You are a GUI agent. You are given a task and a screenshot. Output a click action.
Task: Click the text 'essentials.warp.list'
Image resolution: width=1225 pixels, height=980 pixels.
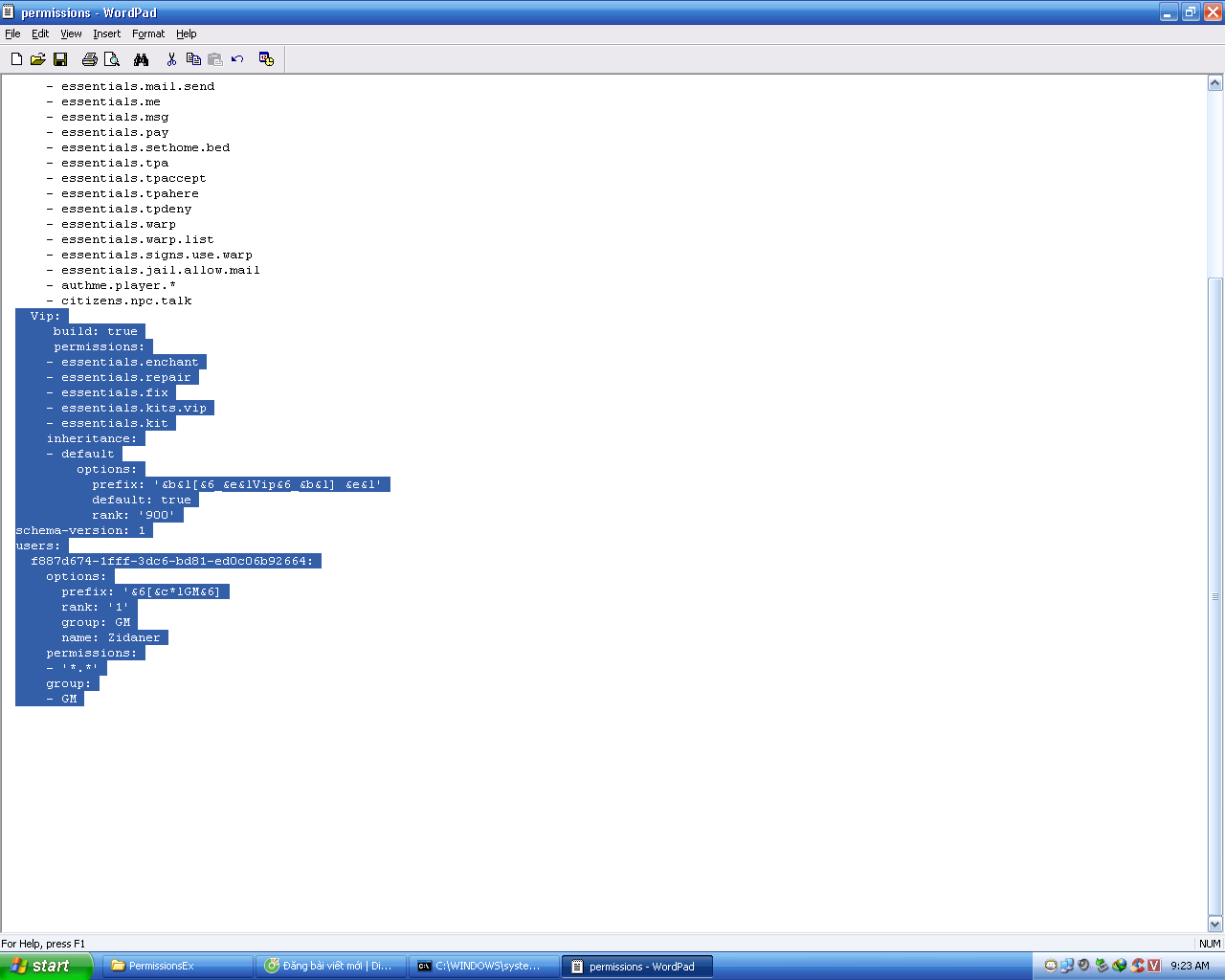(138, 239)
